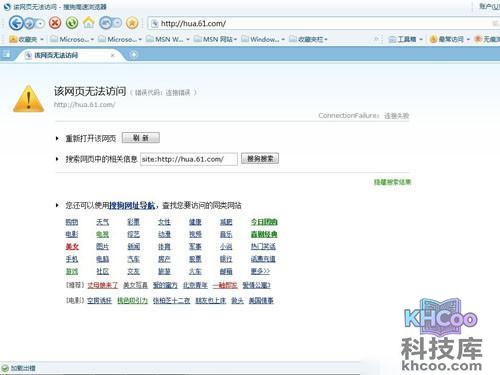Open the 小说 novels link
This screenshot has height=375, width=500.
coord(226,247)
